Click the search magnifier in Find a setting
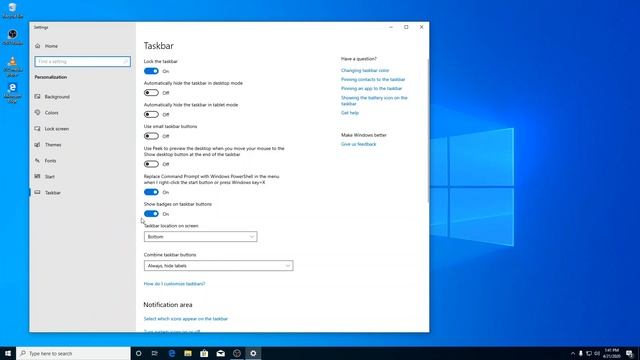Screen dimensions: 640x360 point(126,62)
